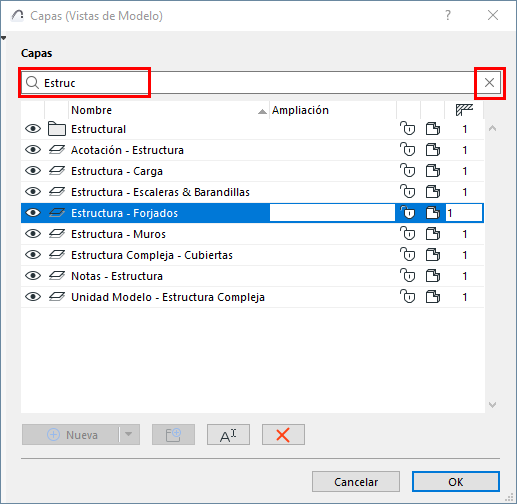Click lock icon of Estructural folder
Screen dimensions: 517x504
408,129
